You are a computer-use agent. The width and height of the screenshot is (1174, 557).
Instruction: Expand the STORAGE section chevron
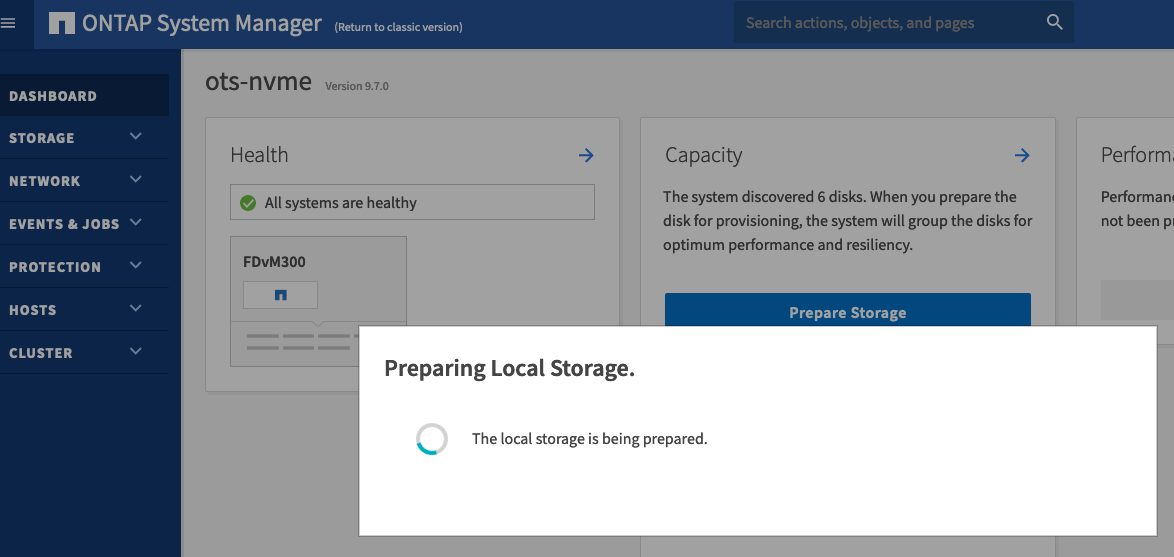click(x=136, y=137)
